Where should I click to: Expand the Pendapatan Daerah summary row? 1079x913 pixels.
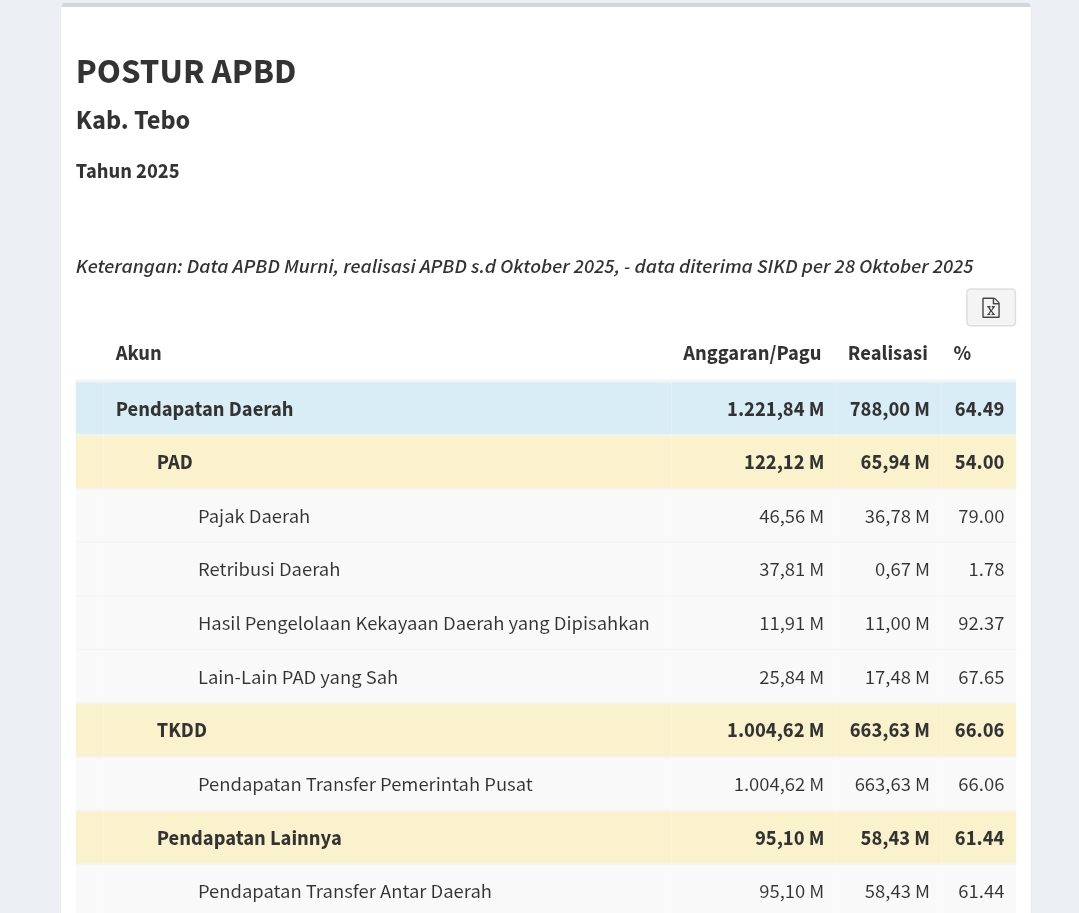point(204,408)
